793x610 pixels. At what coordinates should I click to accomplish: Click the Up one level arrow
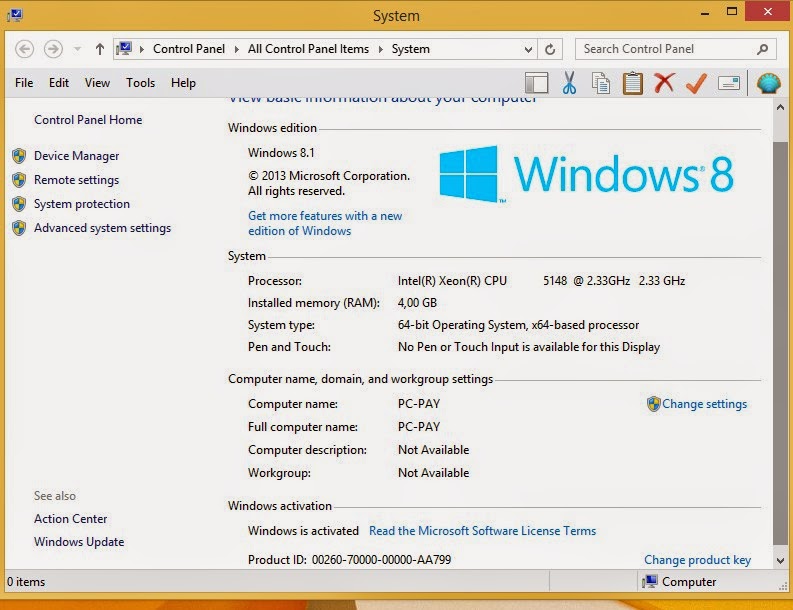100,49
